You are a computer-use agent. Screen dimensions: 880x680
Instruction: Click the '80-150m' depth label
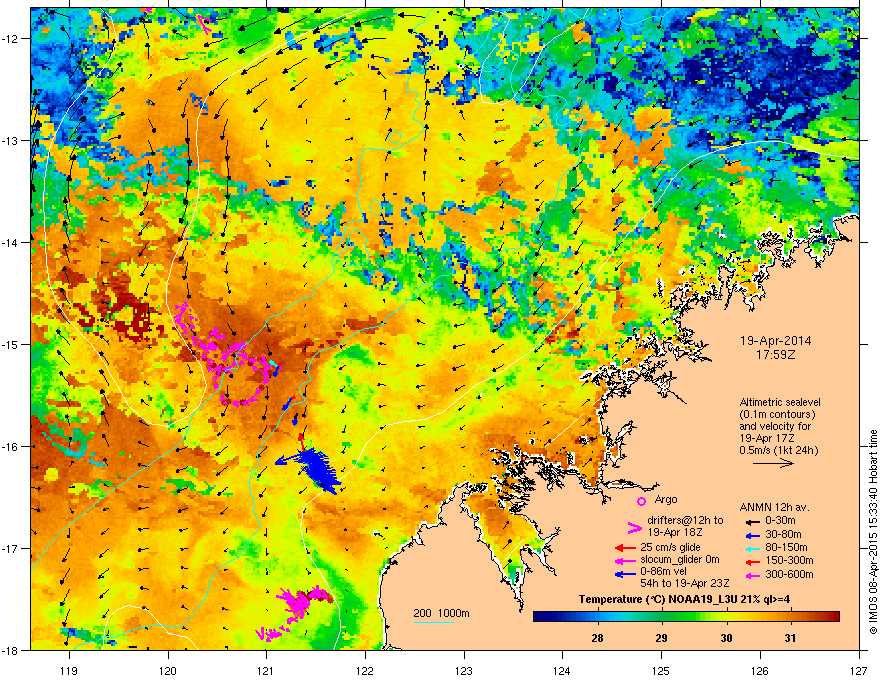[786, 548]
